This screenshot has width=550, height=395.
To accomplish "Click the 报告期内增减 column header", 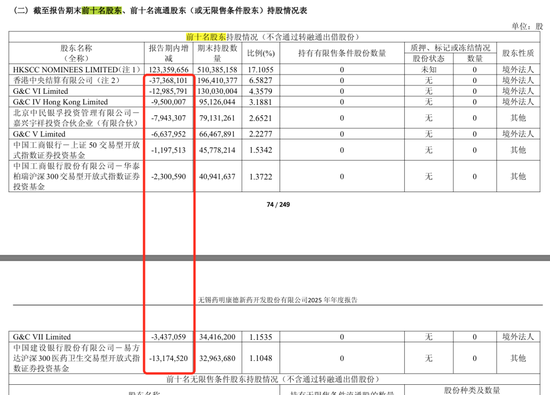I will click(x=168, y=53).
